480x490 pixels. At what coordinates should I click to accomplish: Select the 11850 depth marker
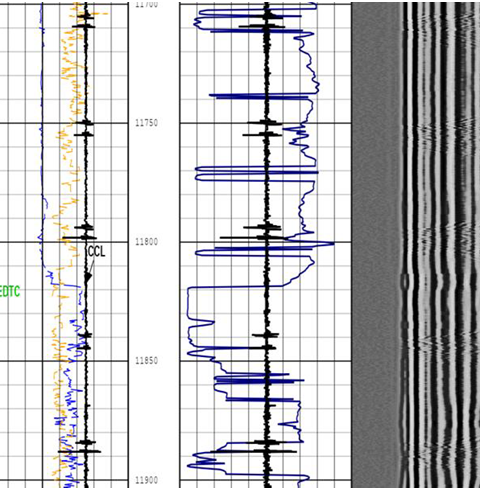[x=147, y=361]
